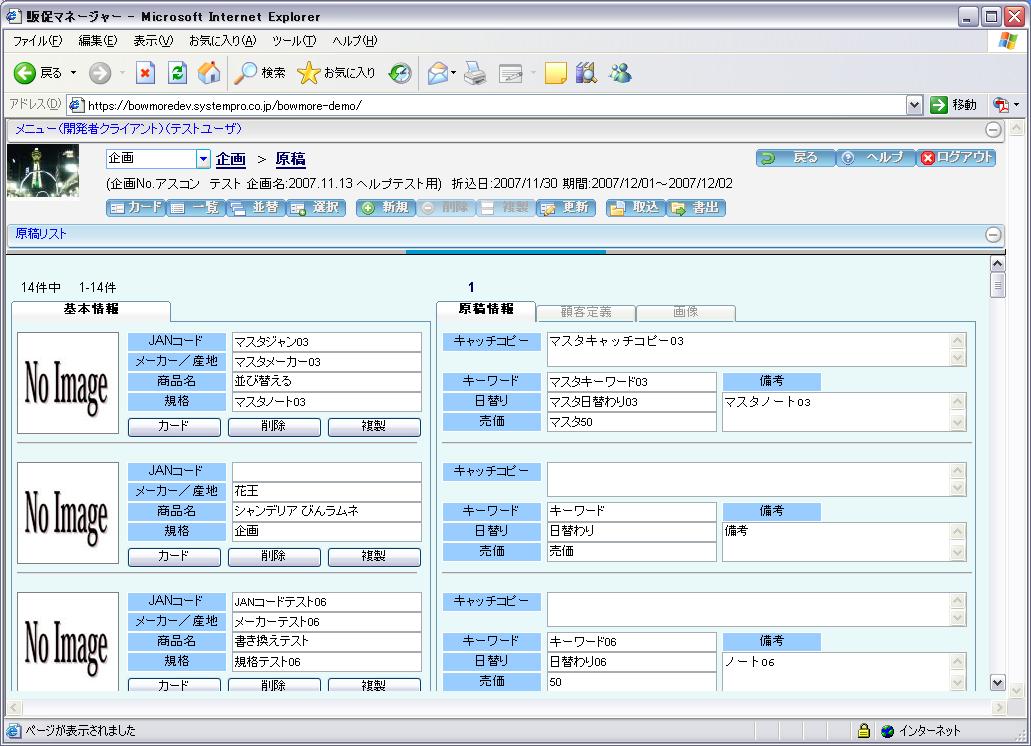This screenshot has width=1031, height=746.
Task: Open the Mail icon in toolbar
Action: pyautogui.click(x=438, y=73)
